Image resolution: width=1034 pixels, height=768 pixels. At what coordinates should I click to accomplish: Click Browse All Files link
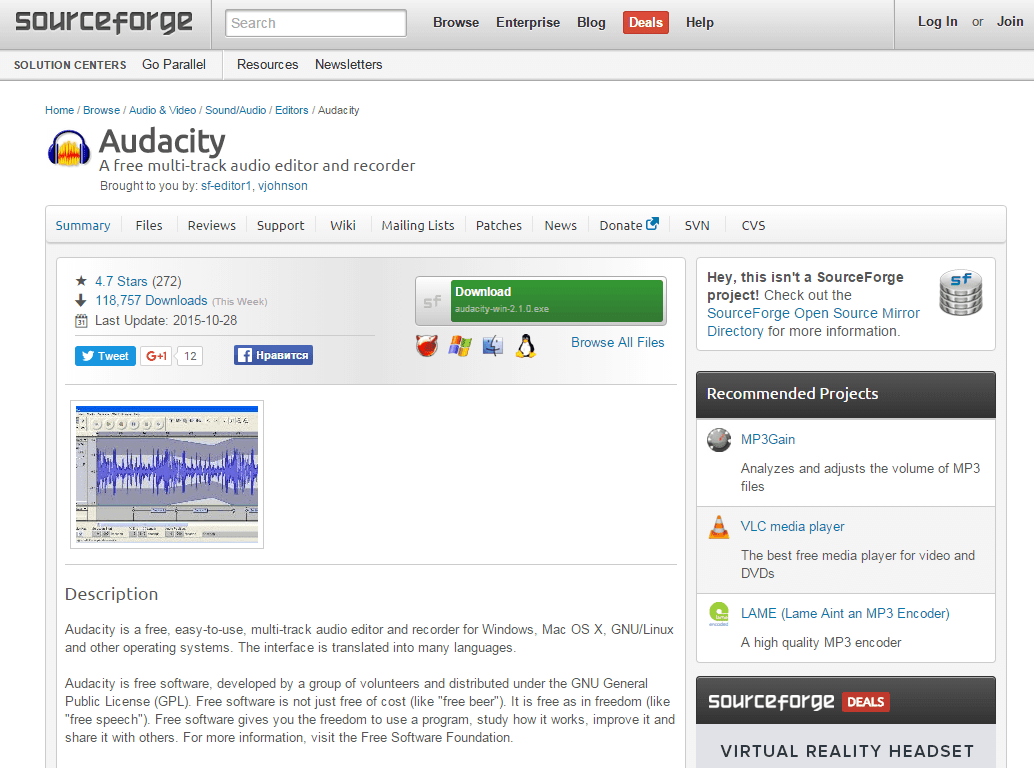pos(617,343)
